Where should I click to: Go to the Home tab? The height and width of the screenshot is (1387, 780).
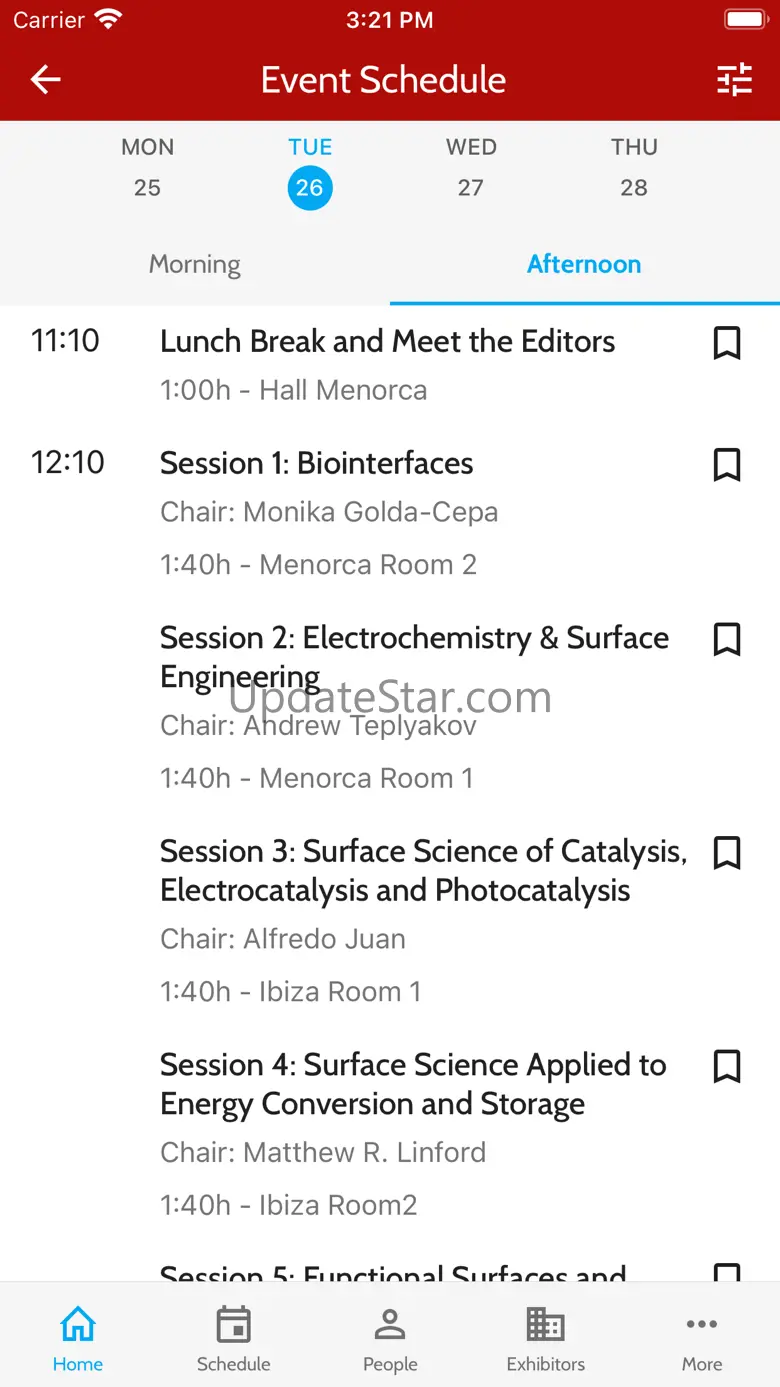click(78, 1338)
